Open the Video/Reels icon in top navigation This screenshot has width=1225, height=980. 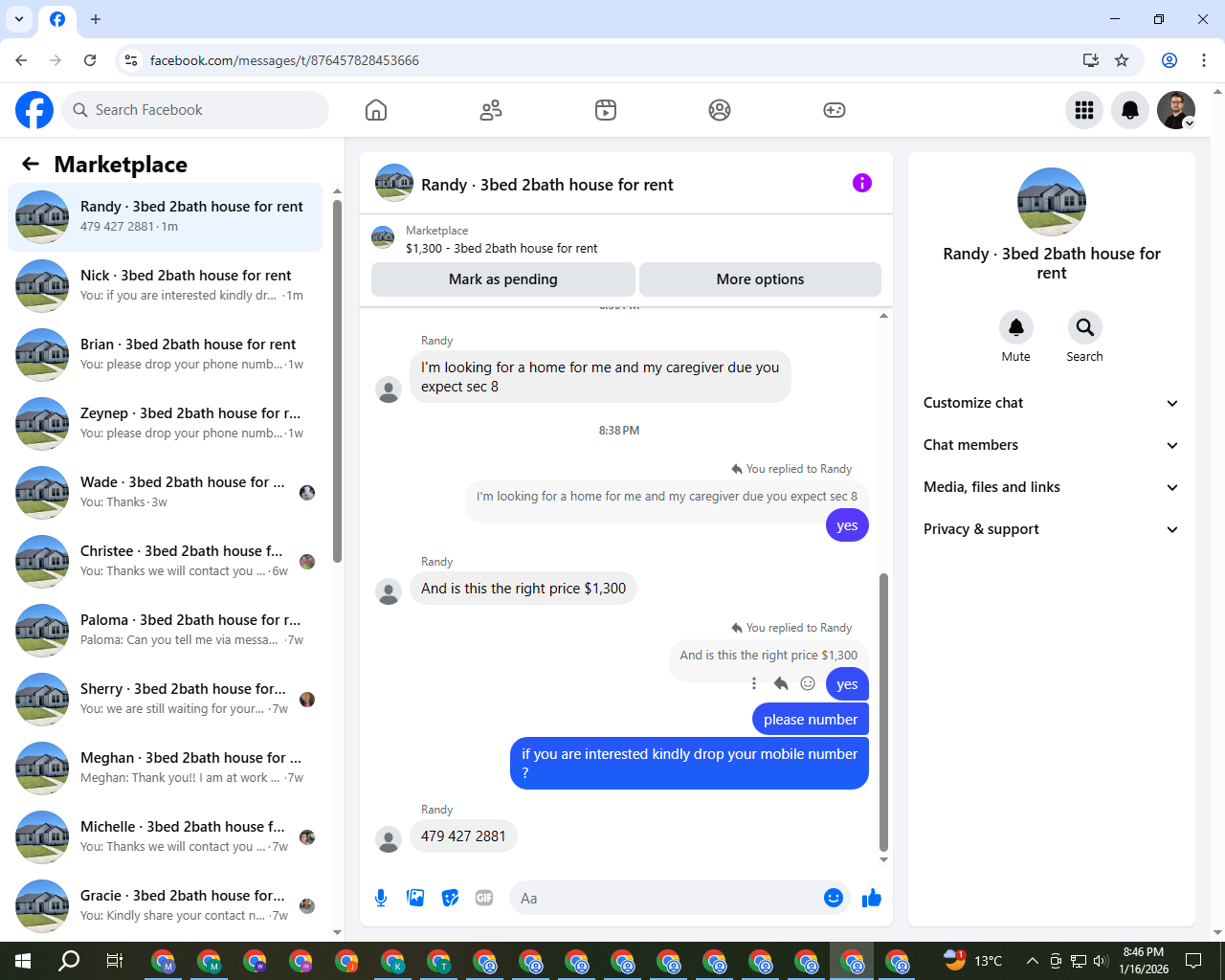606,110
